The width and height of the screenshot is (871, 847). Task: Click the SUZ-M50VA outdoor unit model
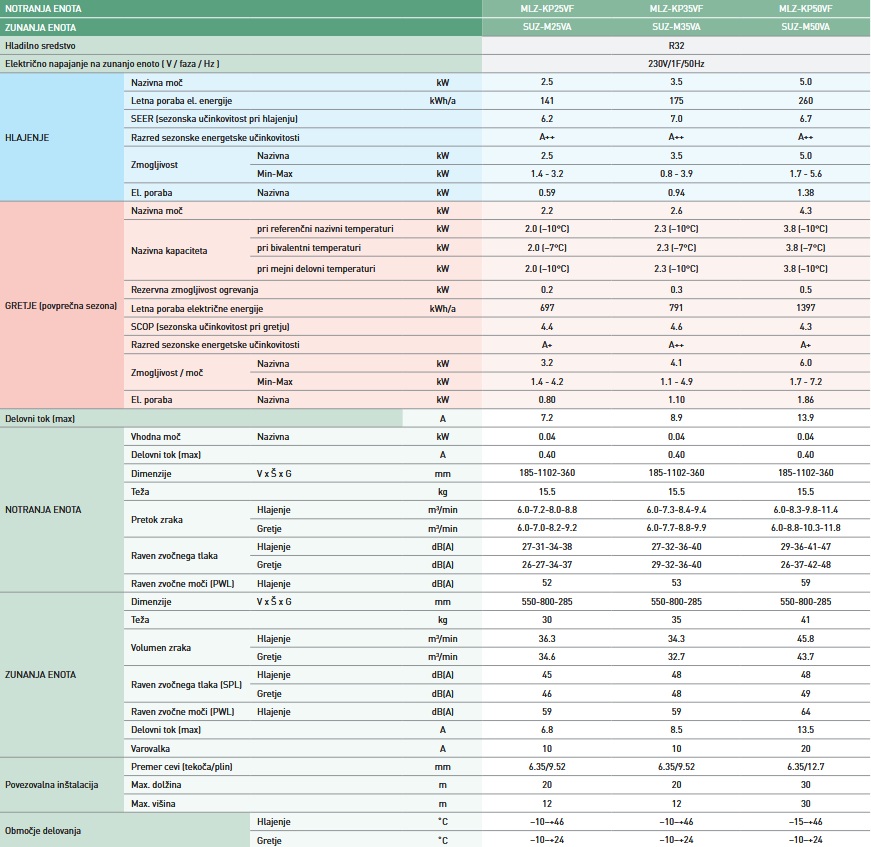click(805, 27)
